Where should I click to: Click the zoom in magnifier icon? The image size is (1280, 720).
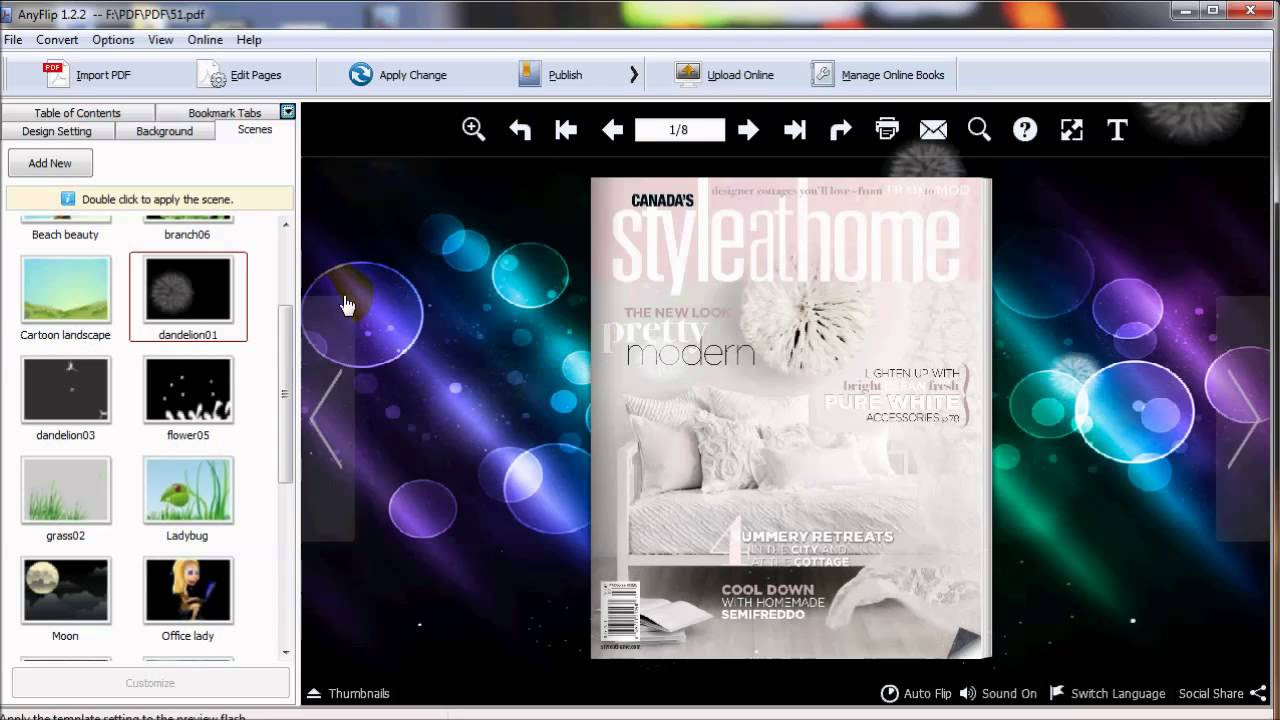[x=473, y=129]
